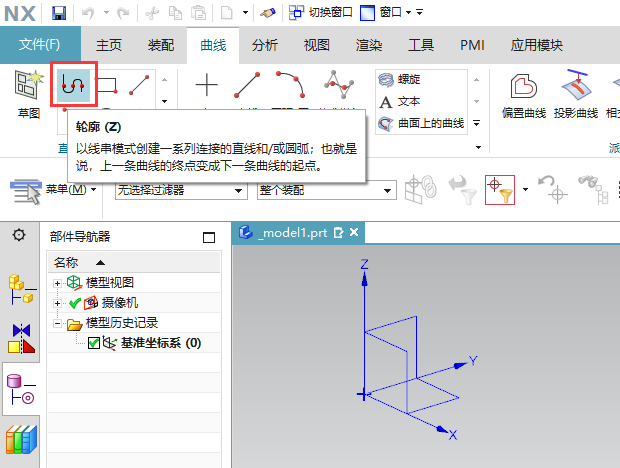Open the dropdown arrow next to the New icon
The image size is (620, 468).
246,13
